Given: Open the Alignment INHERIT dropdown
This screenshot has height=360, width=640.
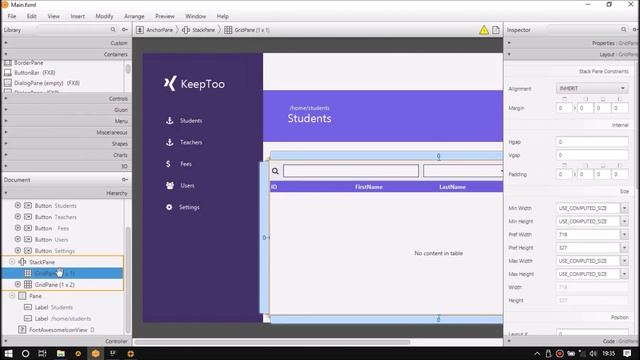Looking at the screenshot, I should point(592,88).
